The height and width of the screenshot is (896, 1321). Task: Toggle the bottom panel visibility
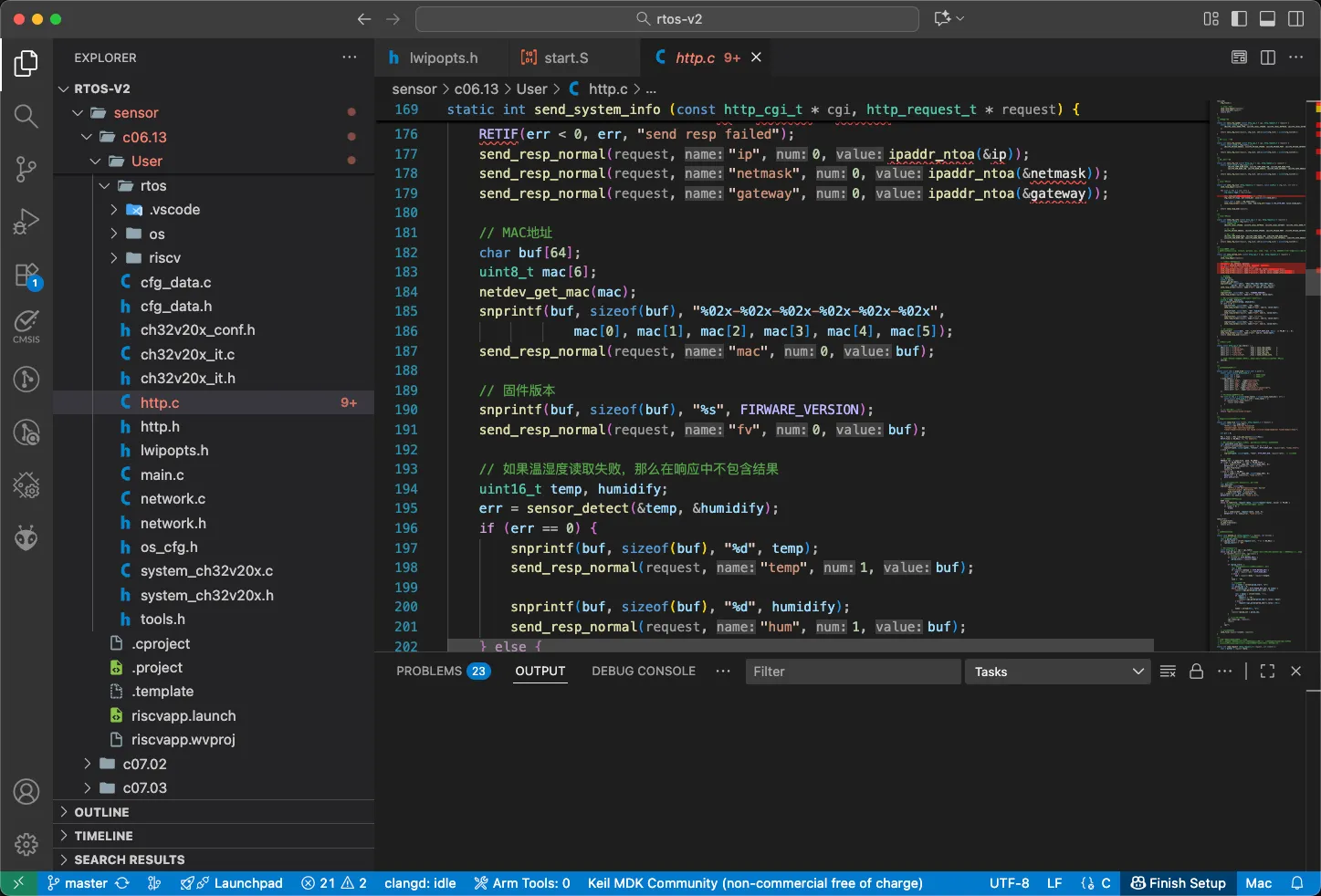click(1267, 19)
